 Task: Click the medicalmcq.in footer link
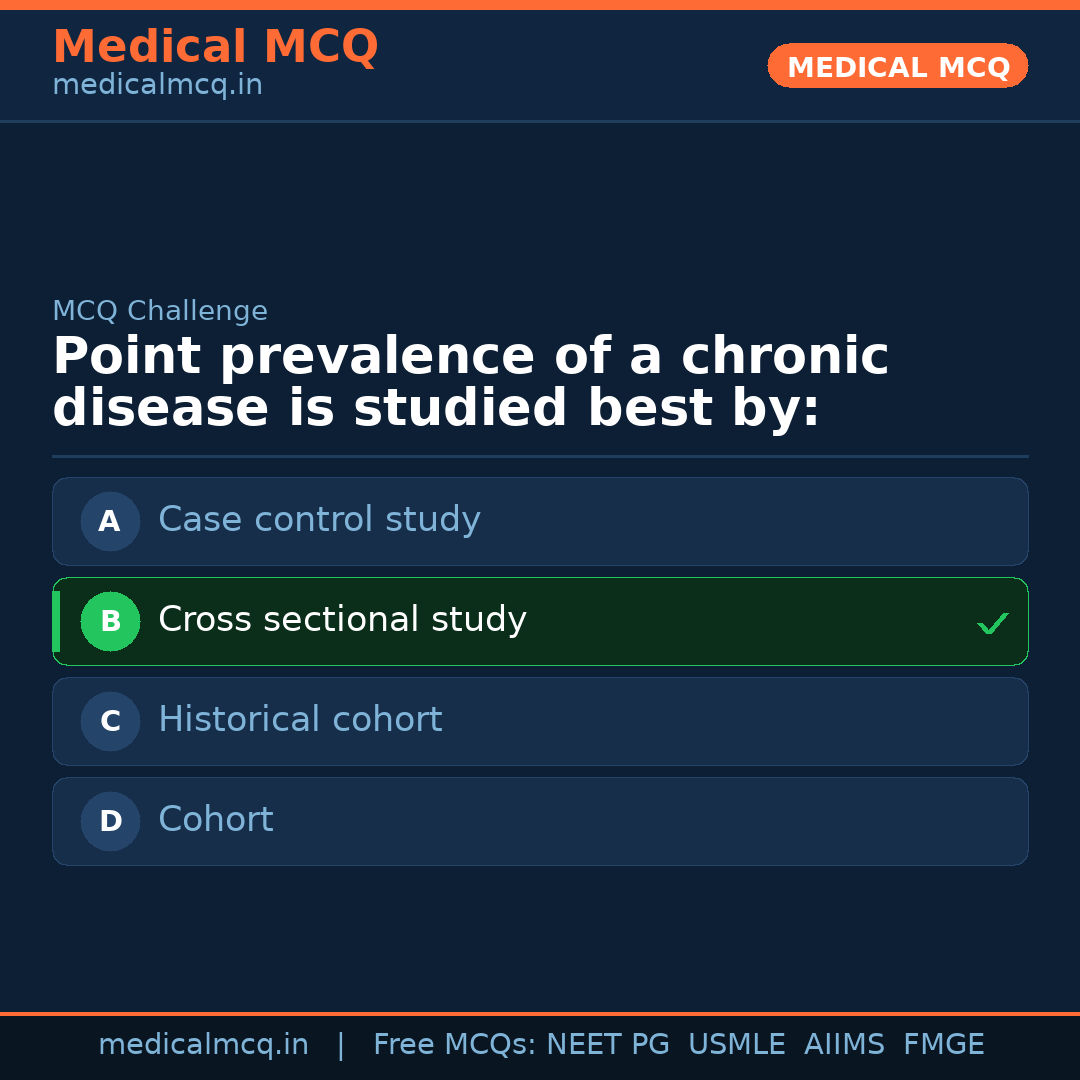[204, 1043]
